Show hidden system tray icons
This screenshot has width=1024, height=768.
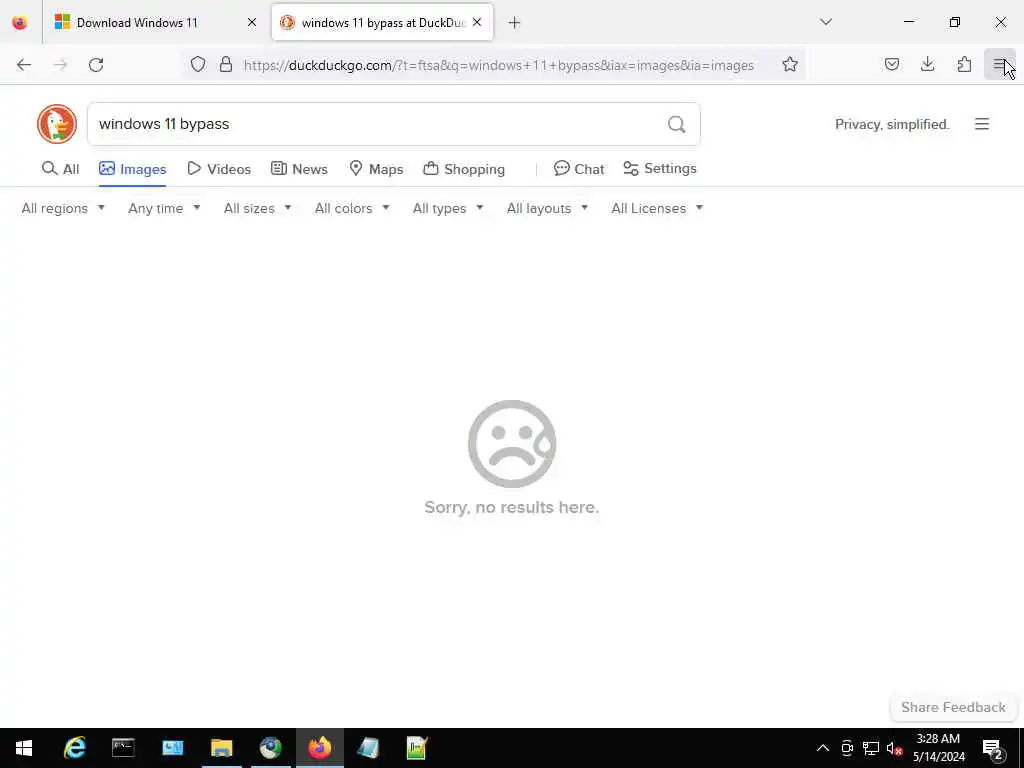[x=823, y=748]
